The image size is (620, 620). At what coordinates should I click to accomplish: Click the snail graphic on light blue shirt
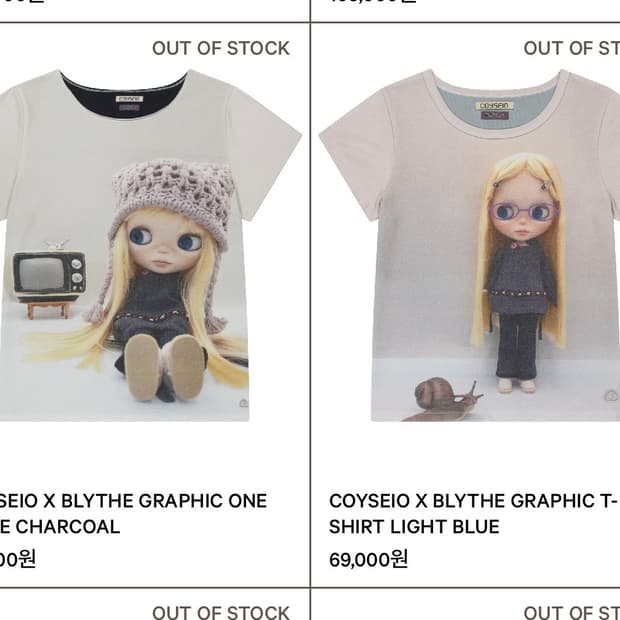[x=443, y=400]
